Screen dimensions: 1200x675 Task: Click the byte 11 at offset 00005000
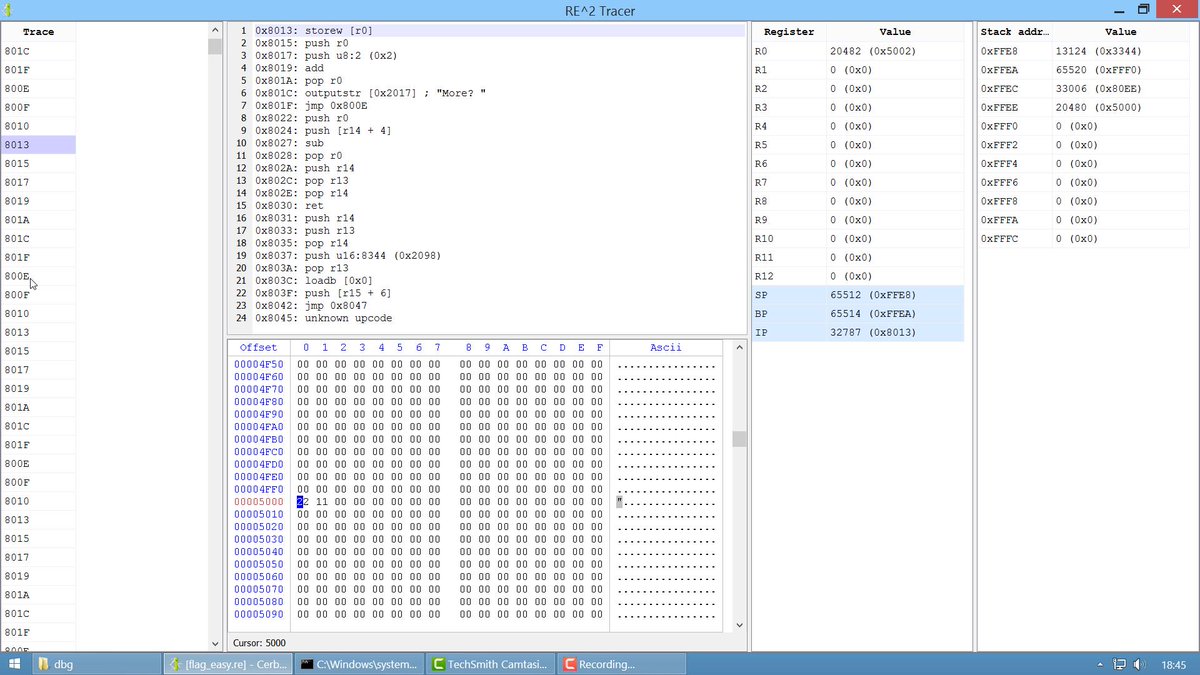click(321, 502)
